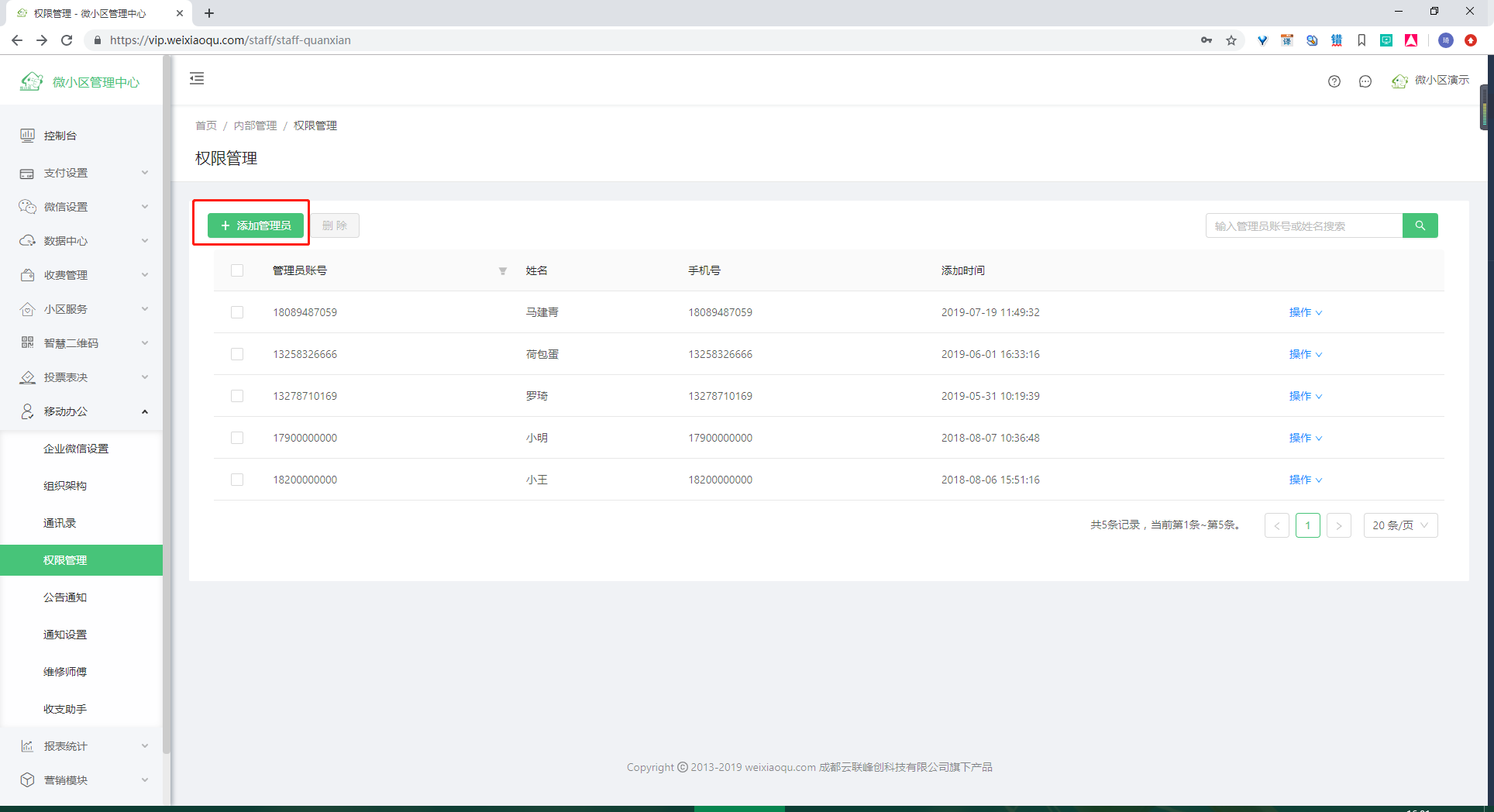1494x812 pixels.
Task: Click the 报表统计 chart icon
Action: [27, 746]
